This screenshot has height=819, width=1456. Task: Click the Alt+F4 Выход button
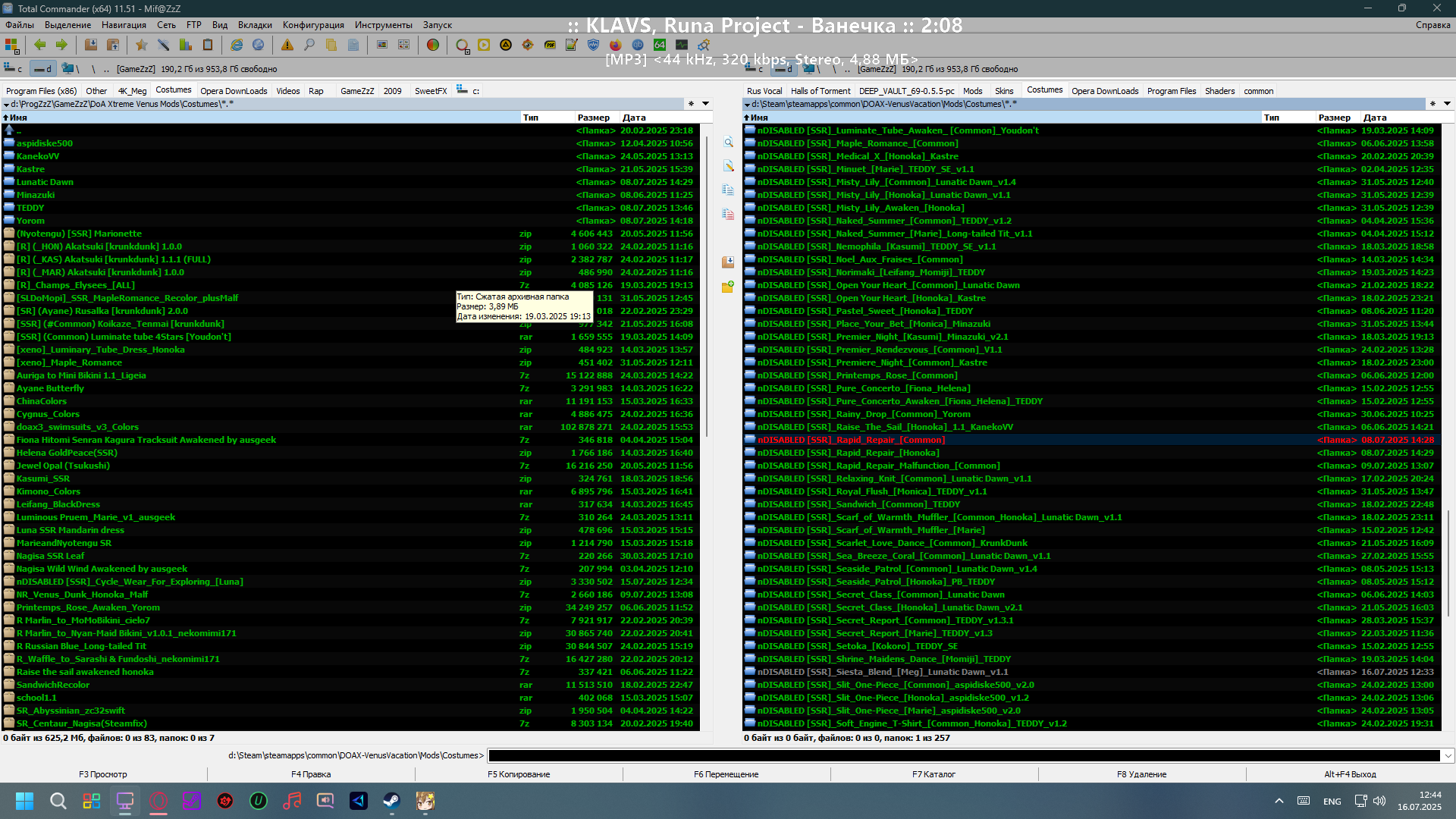click(1351, 774)
